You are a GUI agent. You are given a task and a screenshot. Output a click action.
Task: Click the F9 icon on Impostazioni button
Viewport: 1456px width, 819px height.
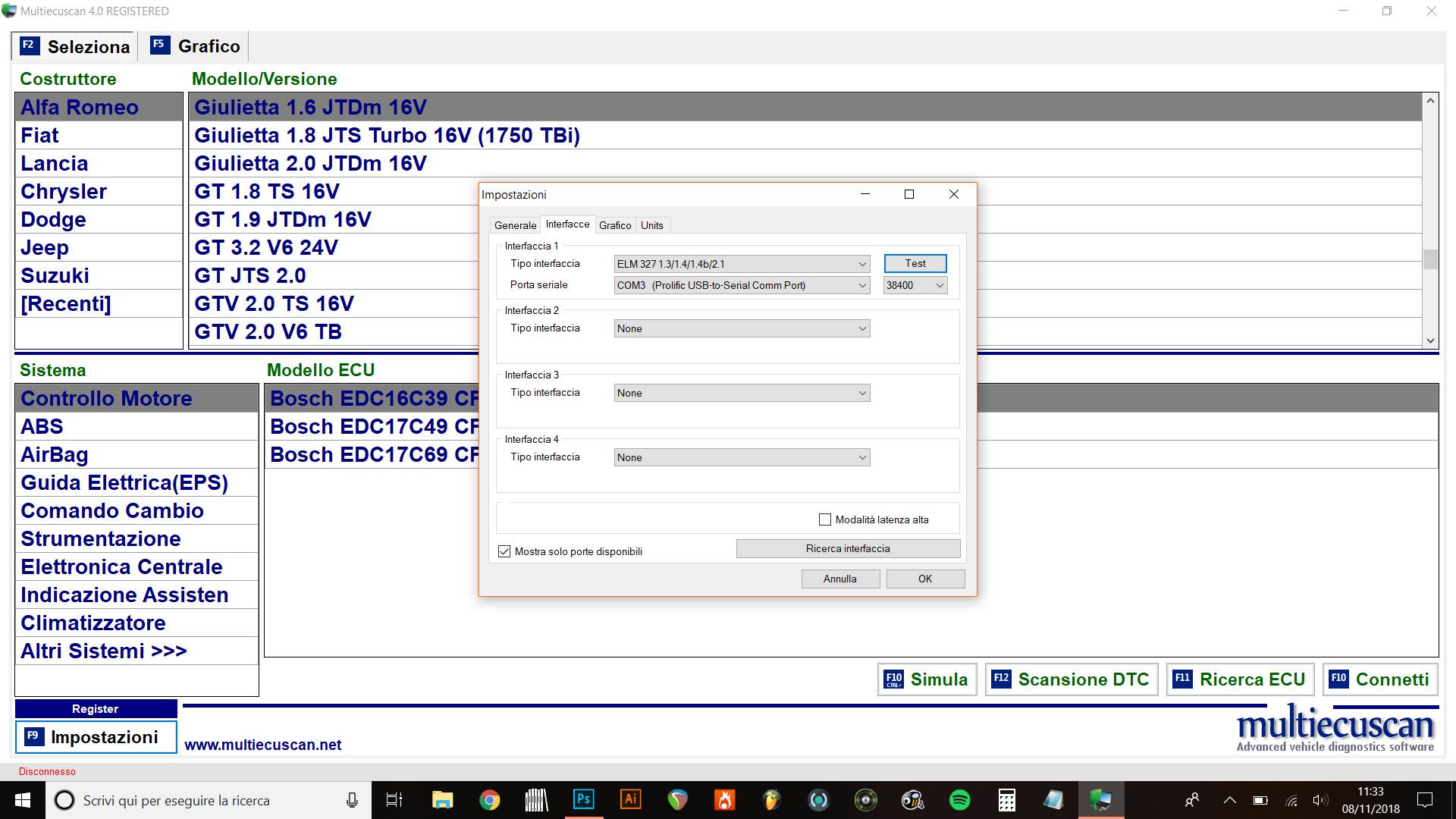[33, 736]
